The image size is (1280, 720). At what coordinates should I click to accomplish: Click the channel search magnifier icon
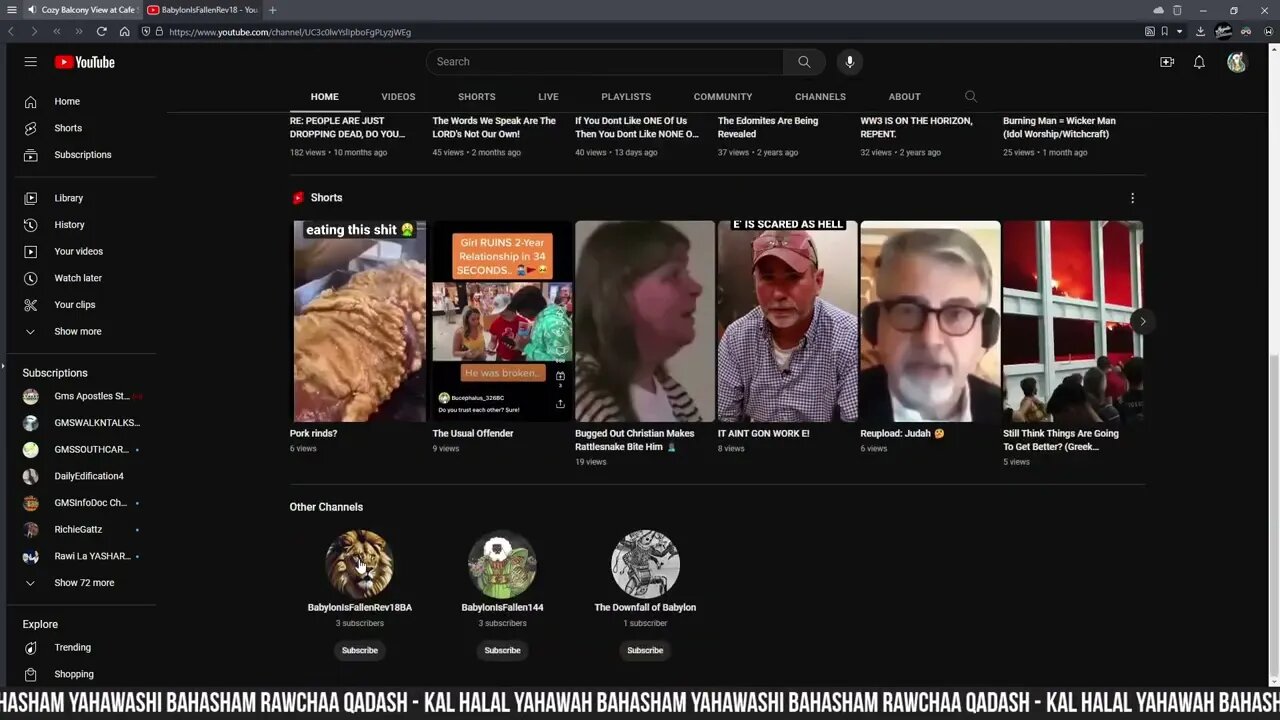[x=970, y=97]
